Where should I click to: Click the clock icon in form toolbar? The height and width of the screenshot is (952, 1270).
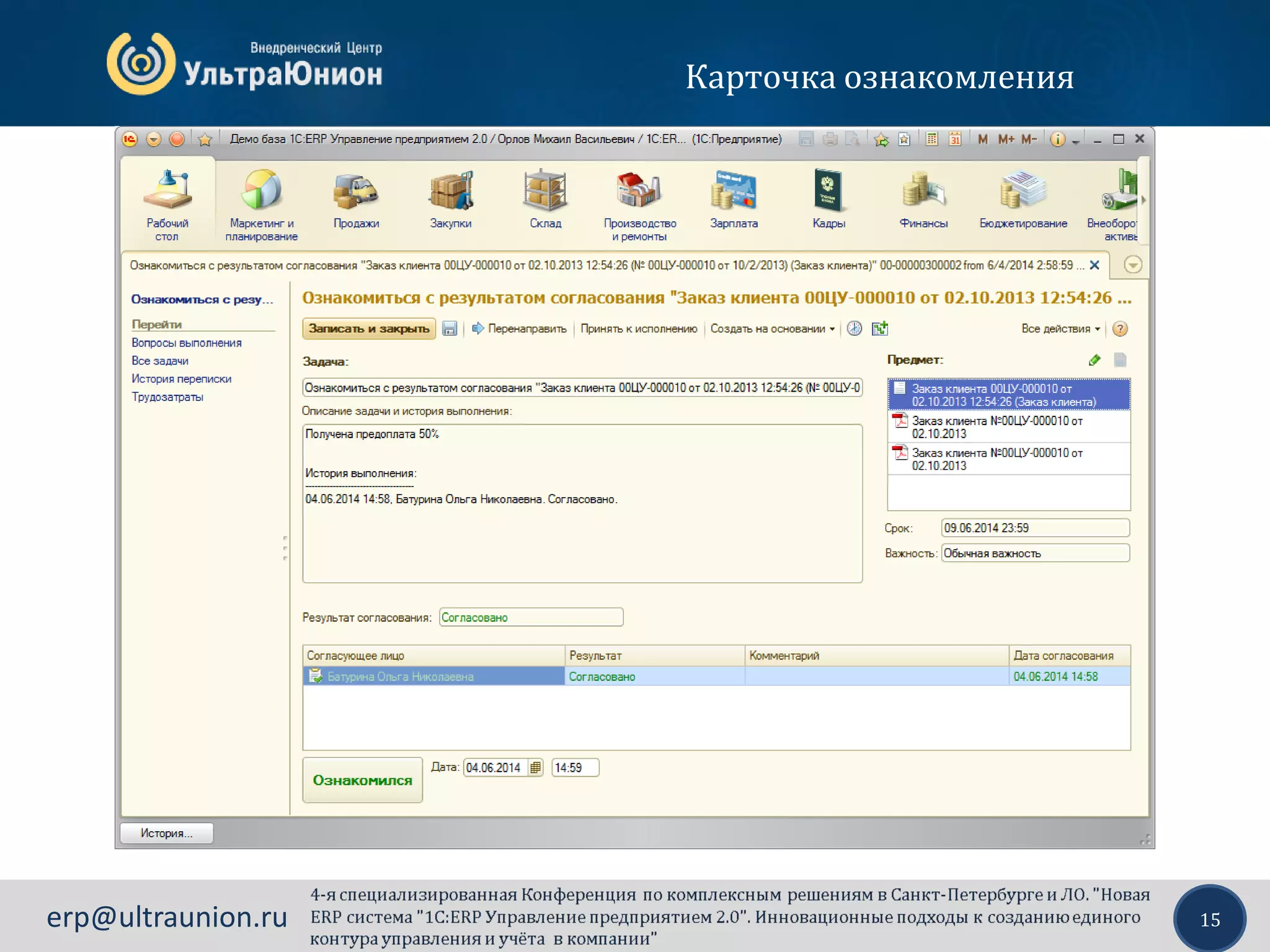tap(855, 328)
